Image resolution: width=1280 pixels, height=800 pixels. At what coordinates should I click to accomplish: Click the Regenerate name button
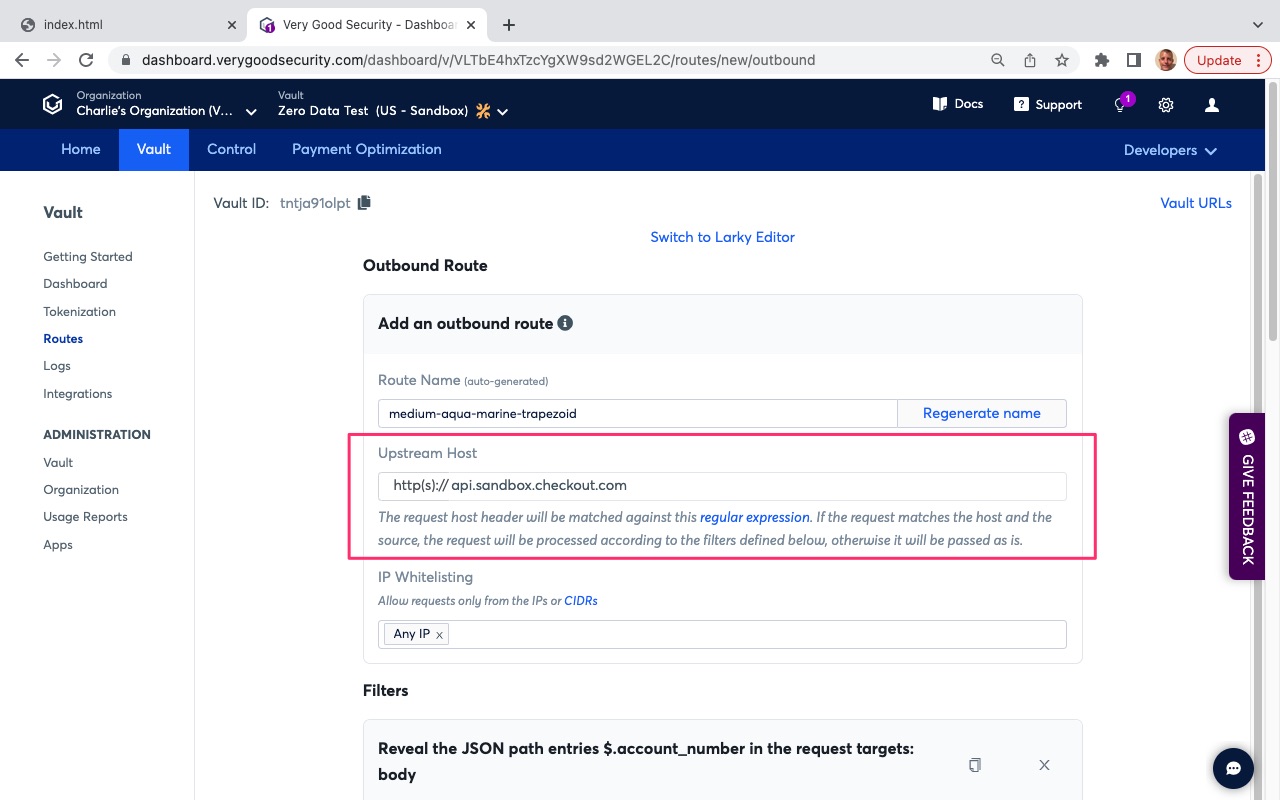coord(982,413)
